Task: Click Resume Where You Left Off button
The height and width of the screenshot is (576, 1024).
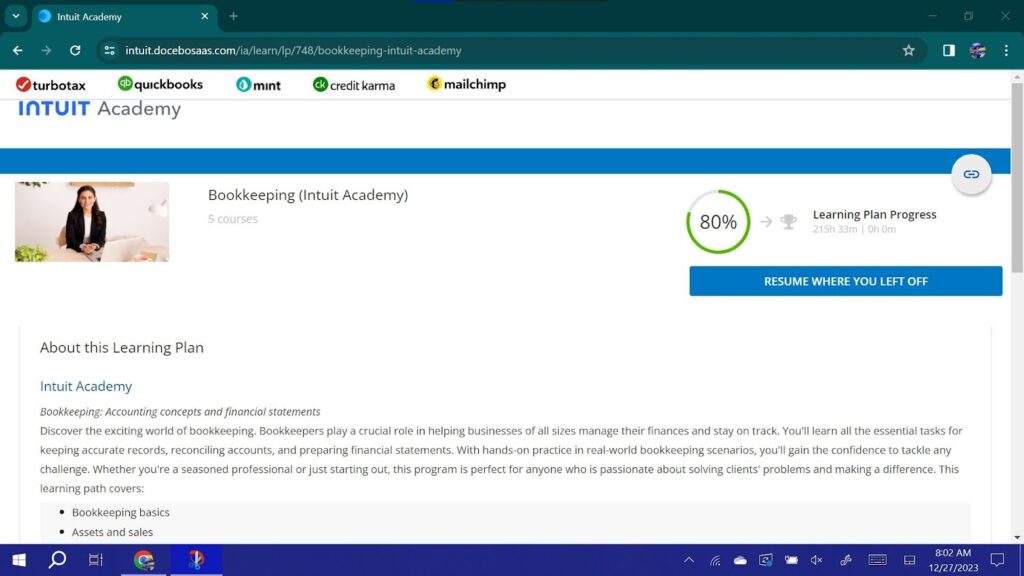Action: (845, 281)
